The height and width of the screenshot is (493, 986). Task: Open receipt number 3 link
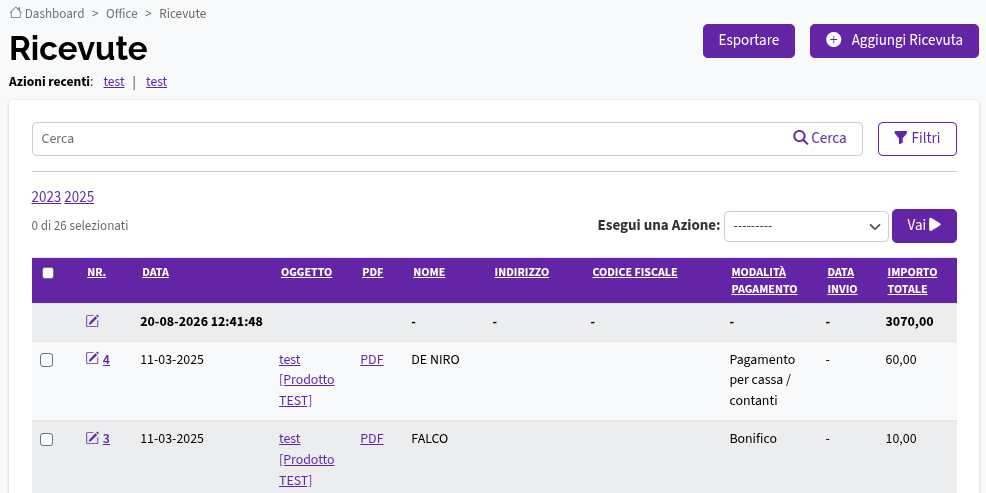tap(106, 439)
